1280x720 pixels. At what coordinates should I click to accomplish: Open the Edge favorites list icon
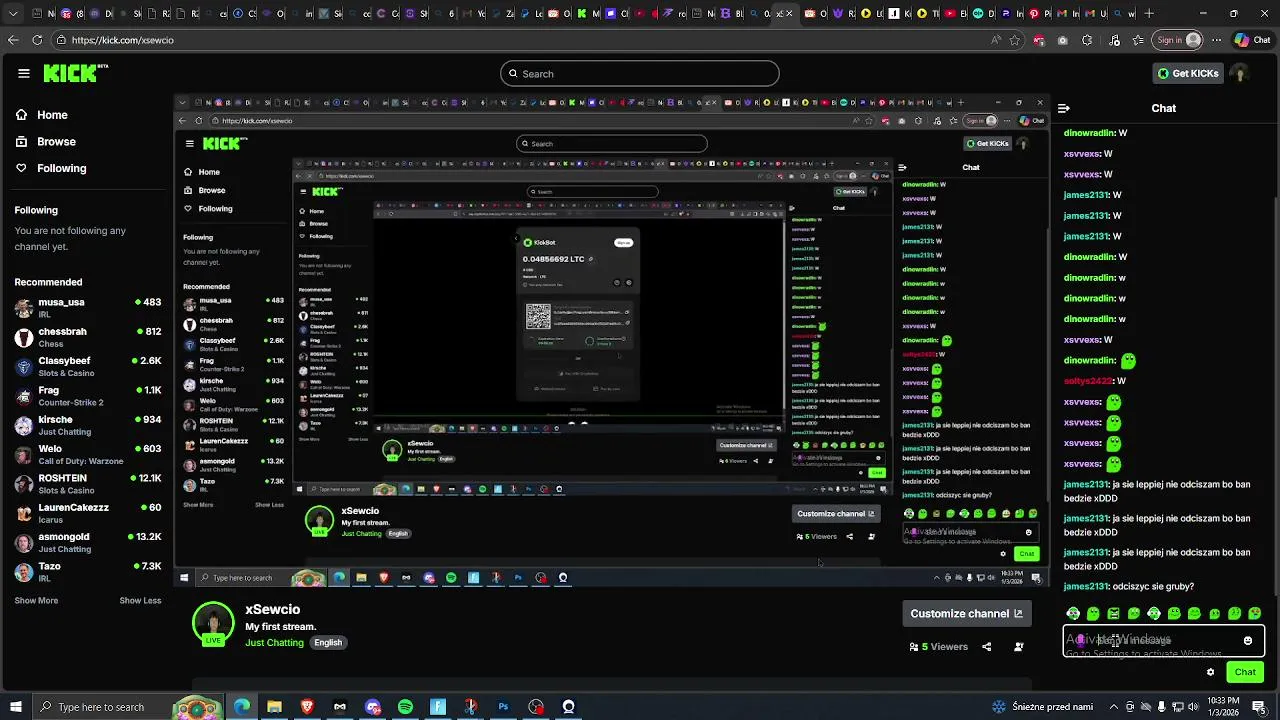[1139, 40]
